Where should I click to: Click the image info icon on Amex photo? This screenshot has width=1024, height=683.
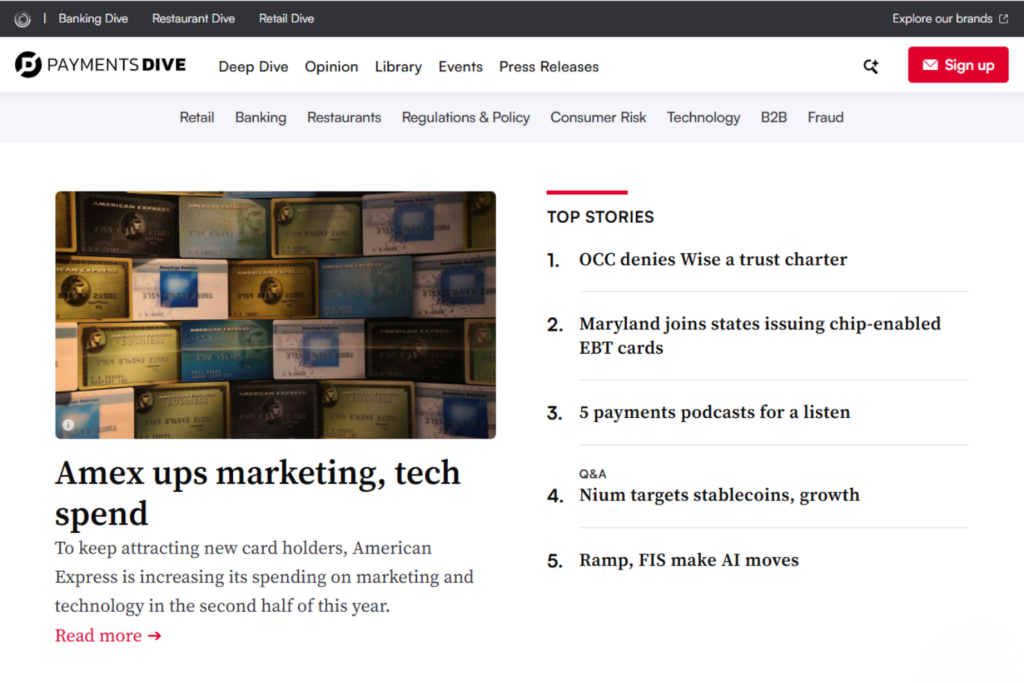pos(68,424)
